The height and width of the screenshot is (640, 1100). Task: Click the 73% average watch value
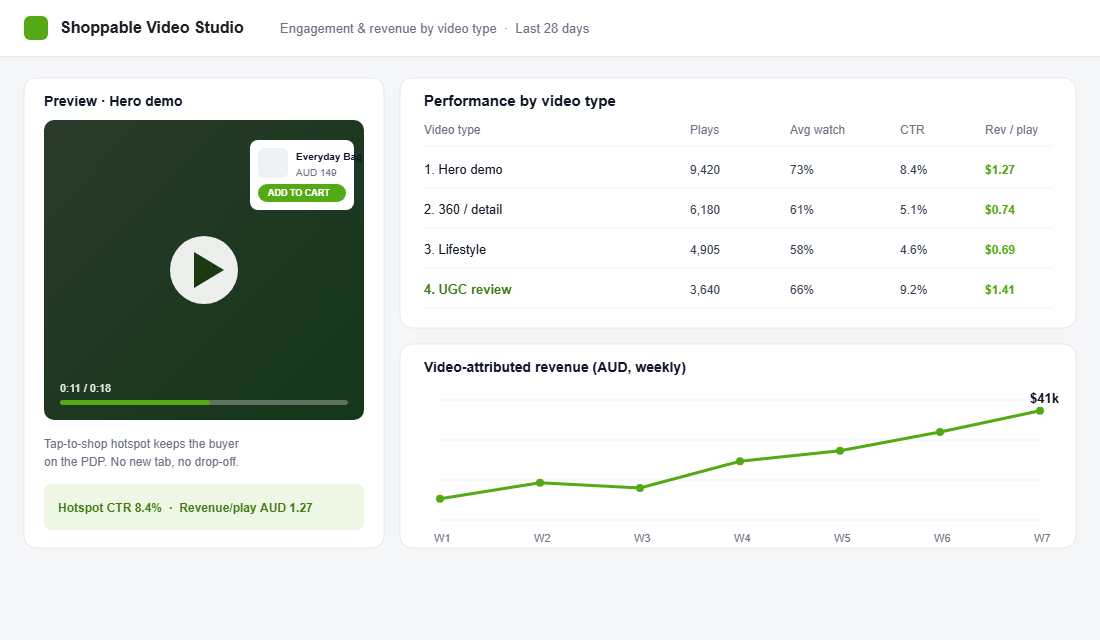click(802, 170)
